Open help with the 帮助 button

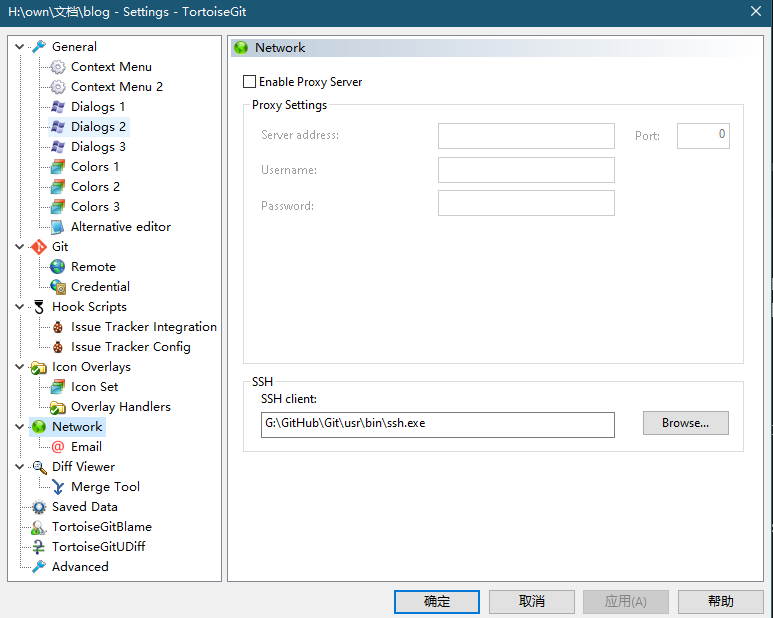pyautogui.click(x=721, y=602)
